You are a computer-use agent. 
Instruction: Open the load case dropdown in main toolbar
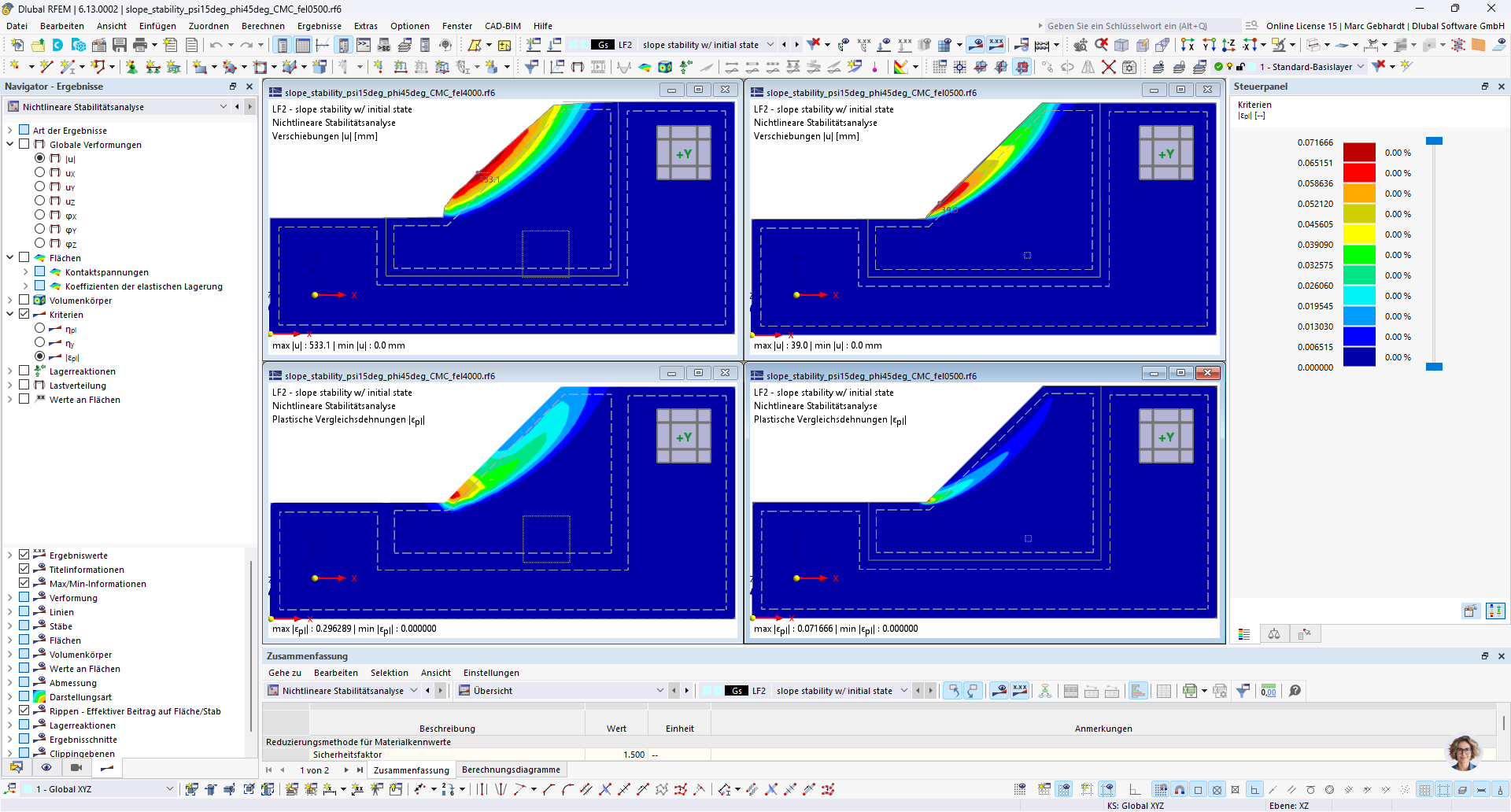(x=770, y=45)
